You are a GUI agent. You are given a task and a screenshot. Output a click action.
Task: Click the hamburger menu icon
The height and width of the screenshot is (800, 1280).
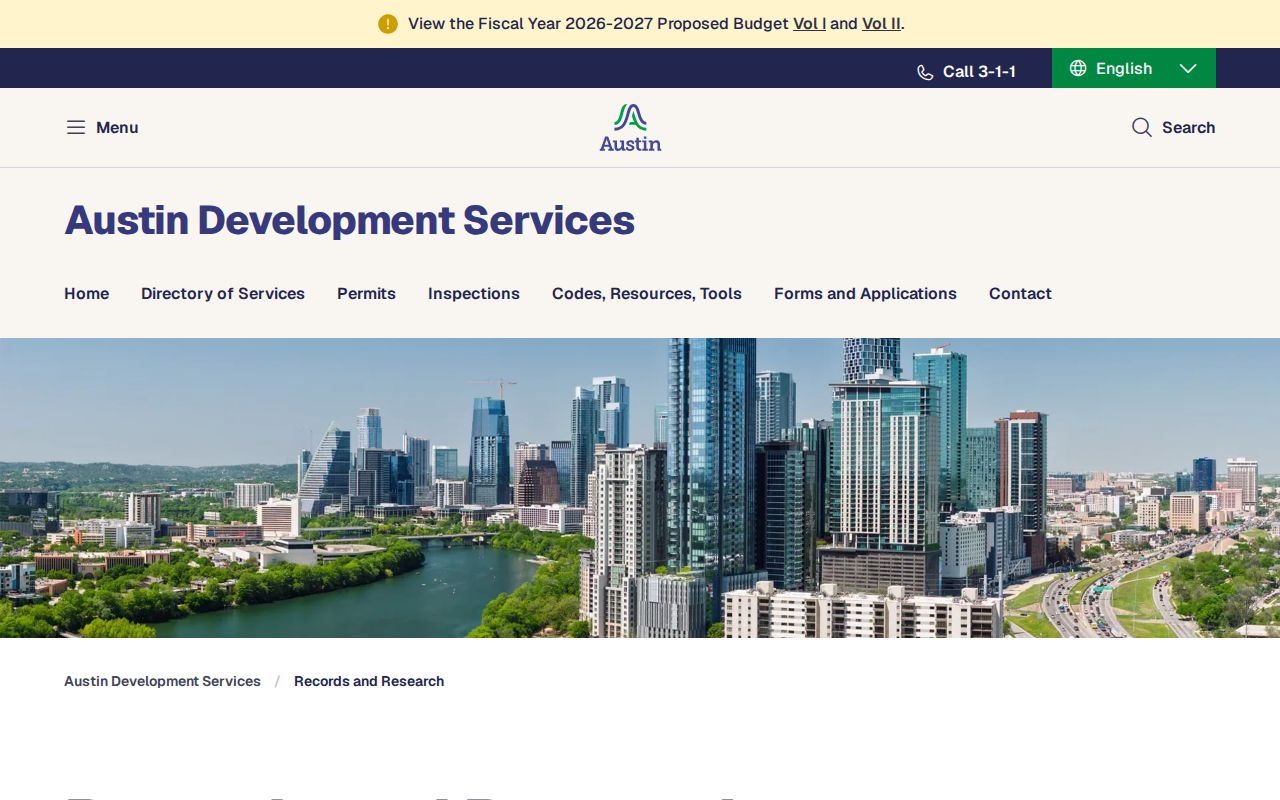76,127
